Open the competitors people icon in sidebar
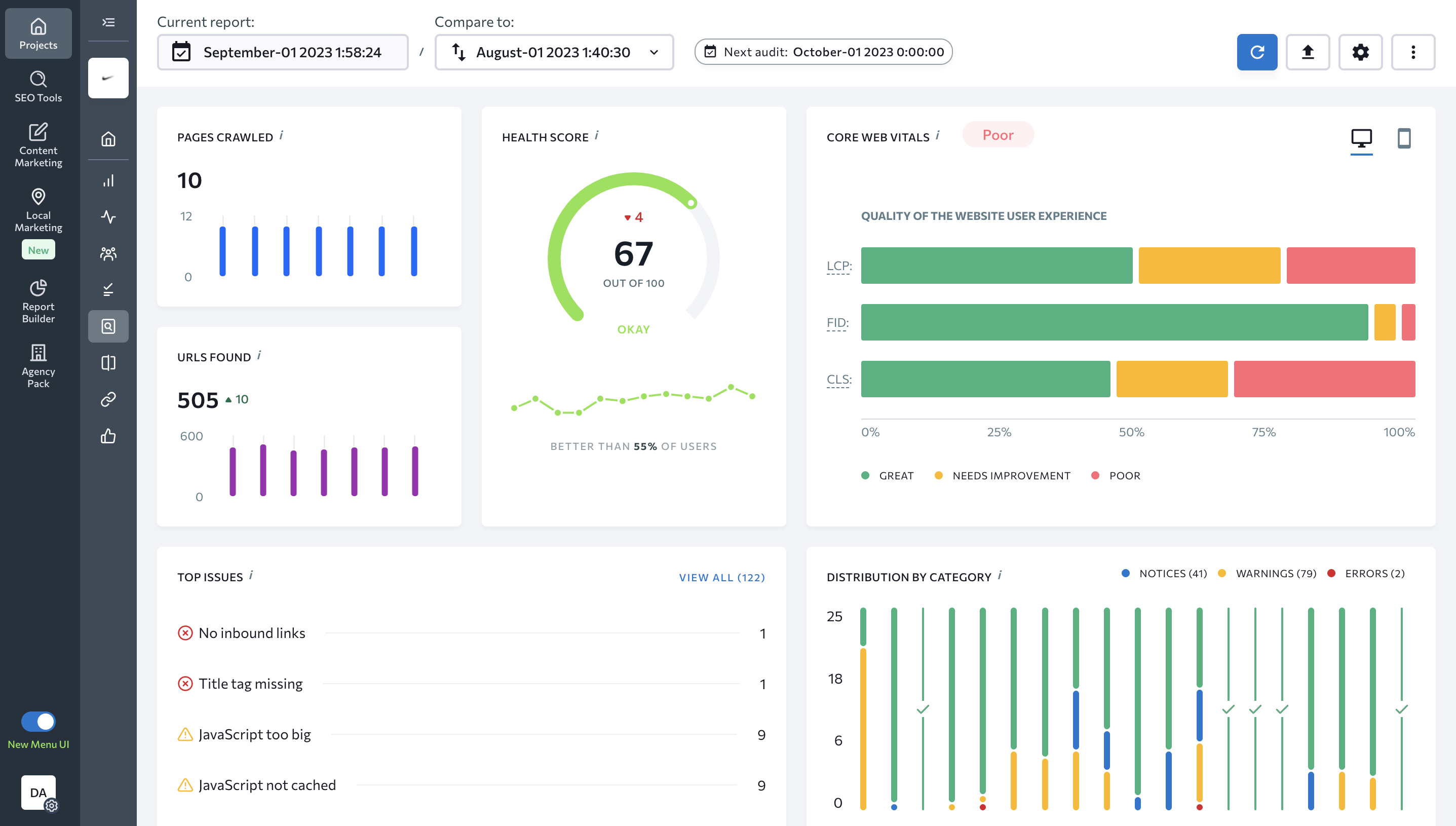This screenshot has height=826, width=1456. (x=108, y=253)
